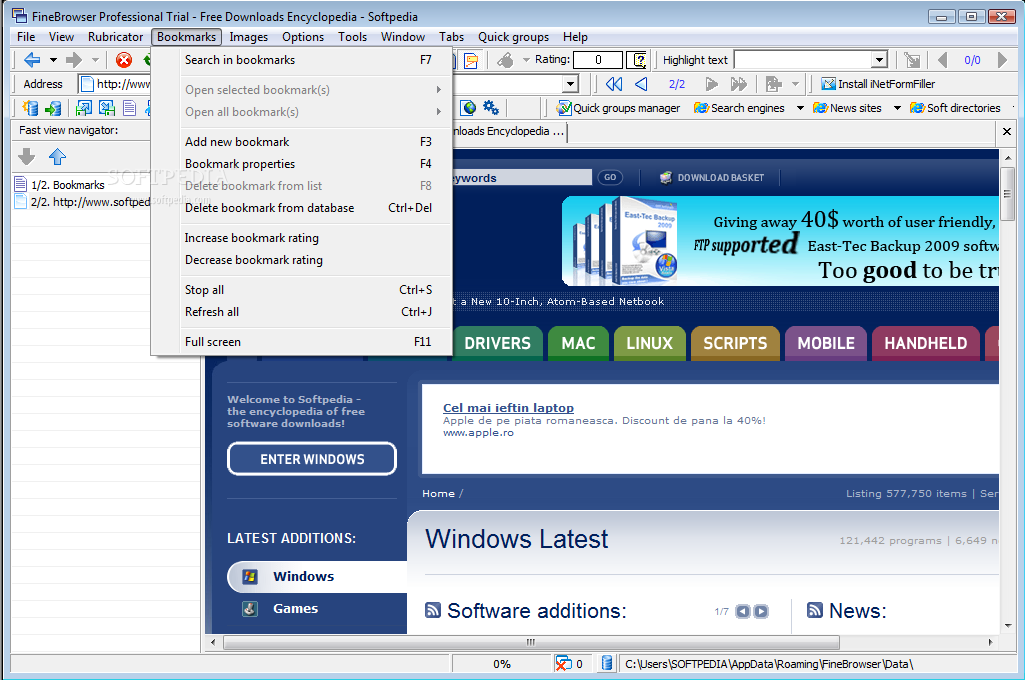Image resolution: width=1025 pixels, height=680 pixels.
Task: Click the new database icon with star
Action: 30,108
